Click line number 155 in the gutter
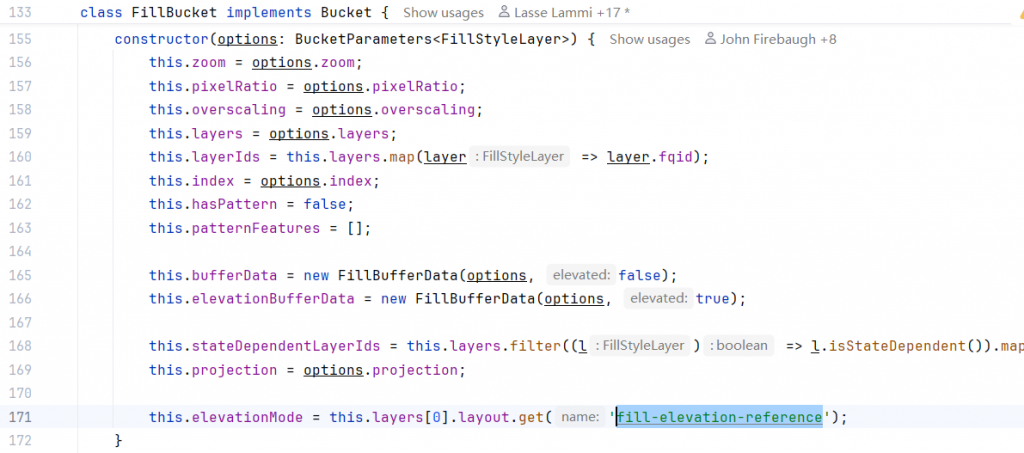Image resolution: width=1024 pixels, height=453 pixels. (x=22, y=39)
